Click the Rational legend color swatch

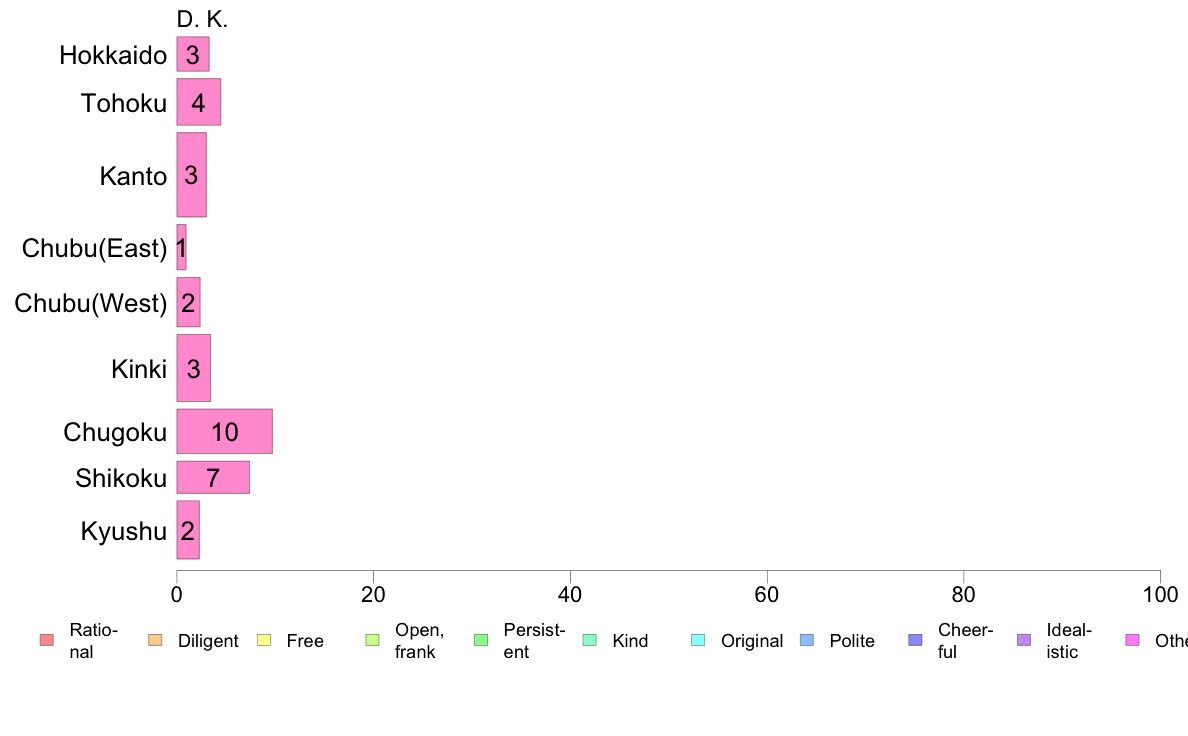(47, 640)
